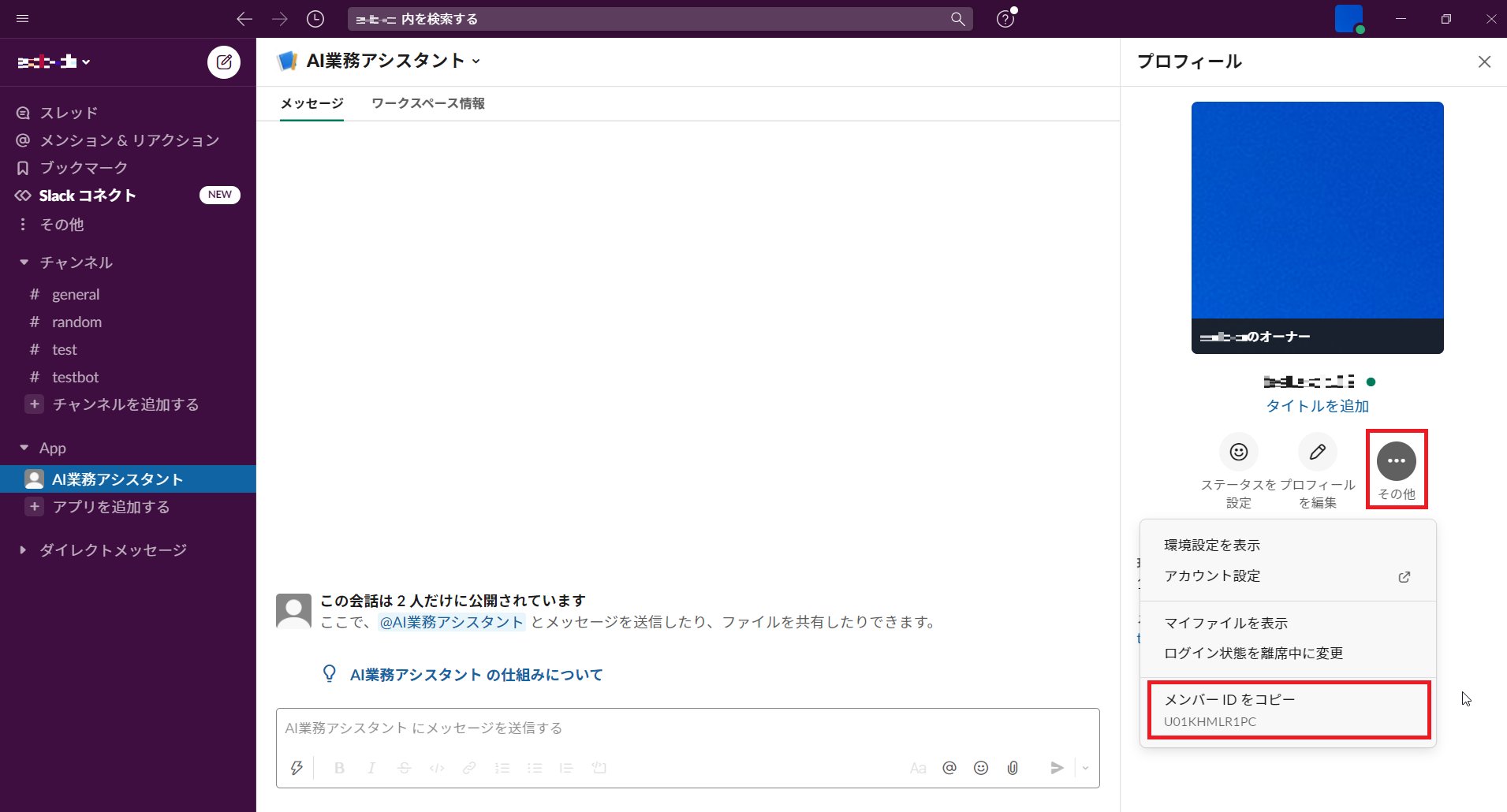Image resolution: width=1507 pixels, height=812 pixels.
Task: Click the タイトルを追加 link
Action: point(1317,406)
